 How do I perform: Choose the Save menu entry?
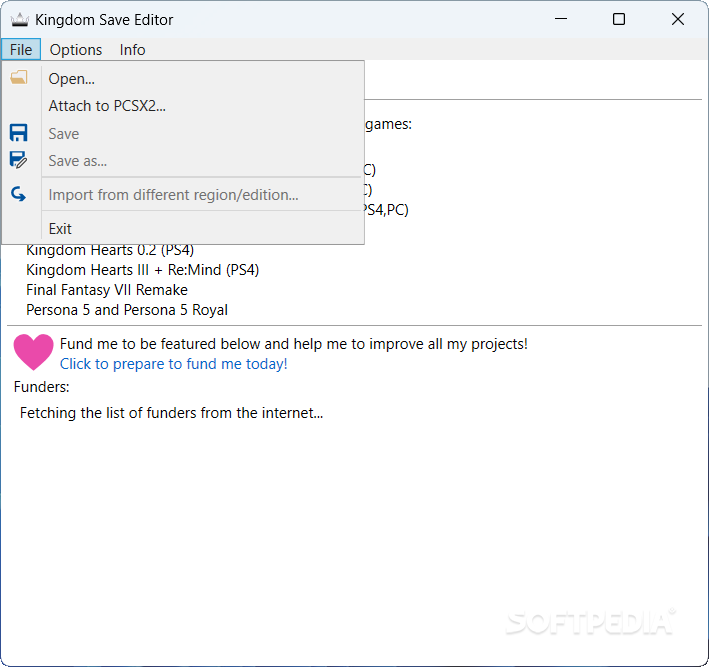click(x=183, y=133)
